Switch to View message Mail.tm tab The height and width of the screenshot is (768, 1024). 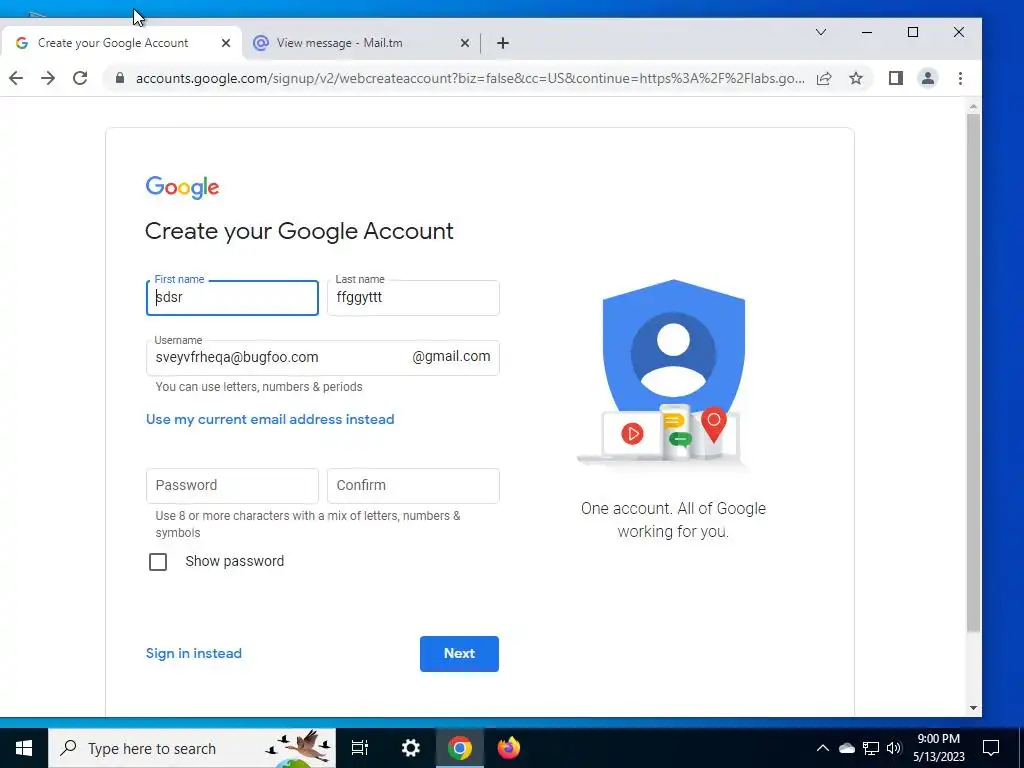point(340,43)
